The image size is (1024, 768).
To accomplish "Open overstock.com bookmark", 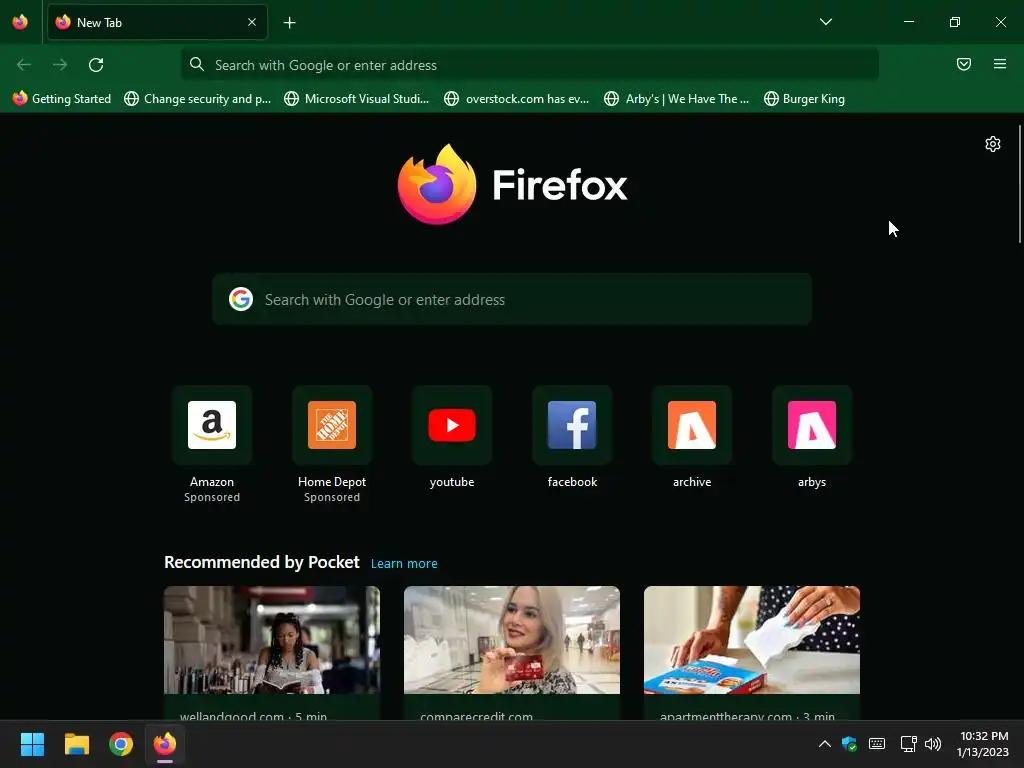I will pyautogui.click(x=517, y=99).
